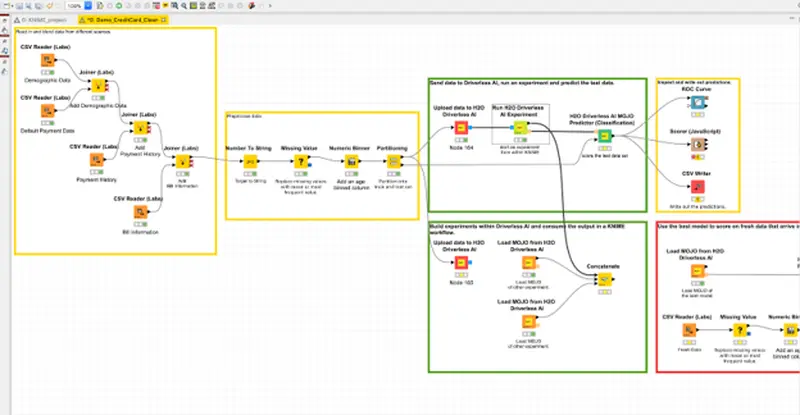Close the Demo_CreditCard_Clean tab
Viewport: 800px width, 415px height.
click(164, 20)
